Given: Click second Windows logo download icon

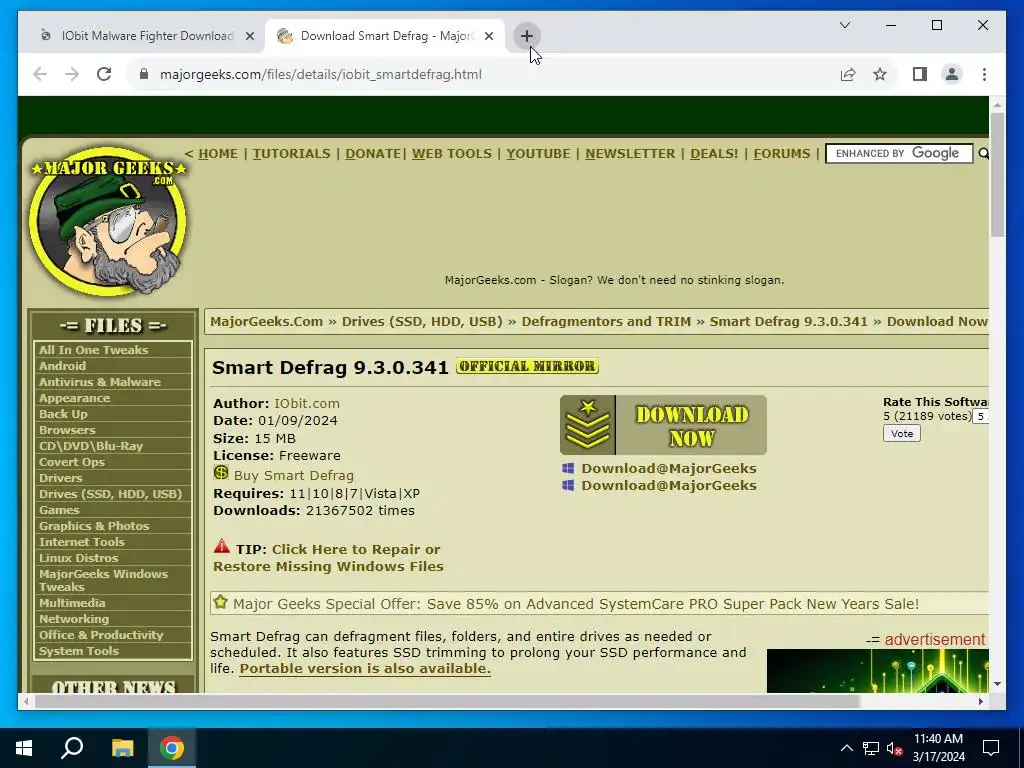Looking at the screenshot, I should (x=568, y=485).
